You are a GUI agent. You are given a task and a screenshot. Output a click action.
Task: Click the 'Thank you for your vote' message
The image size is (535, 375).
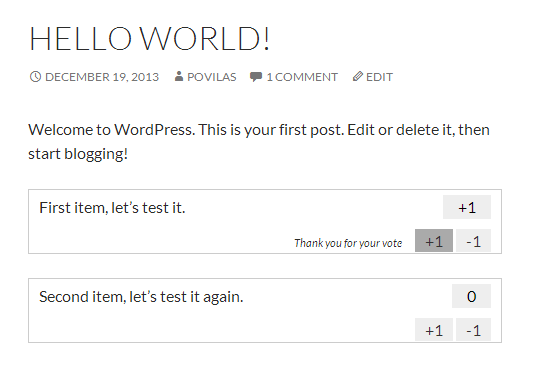(348, 243)
